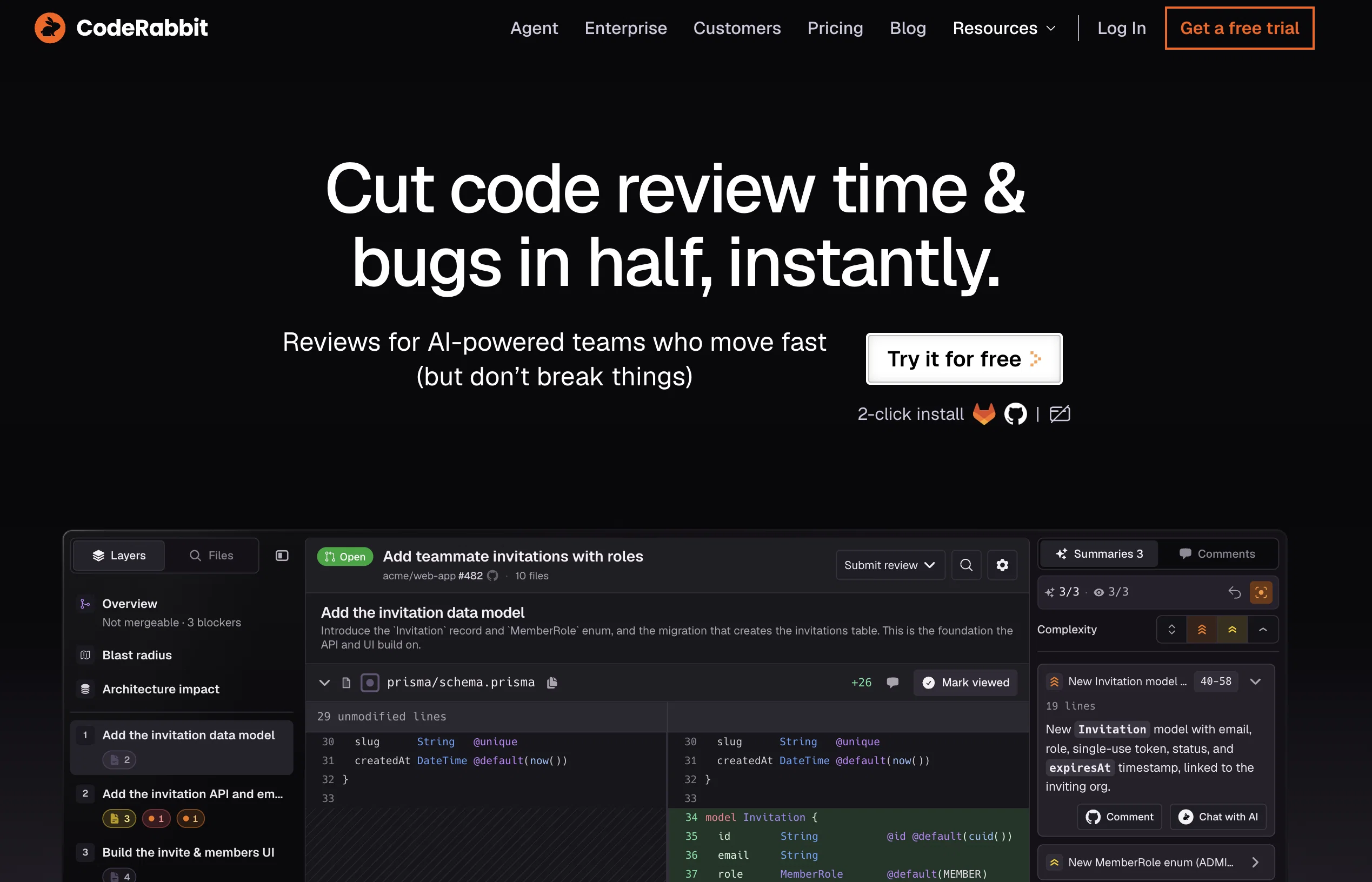Expand the New MemberRole enum summary
The width and height of the screenshot is (1372, 882).
[x=1255, y=862]
